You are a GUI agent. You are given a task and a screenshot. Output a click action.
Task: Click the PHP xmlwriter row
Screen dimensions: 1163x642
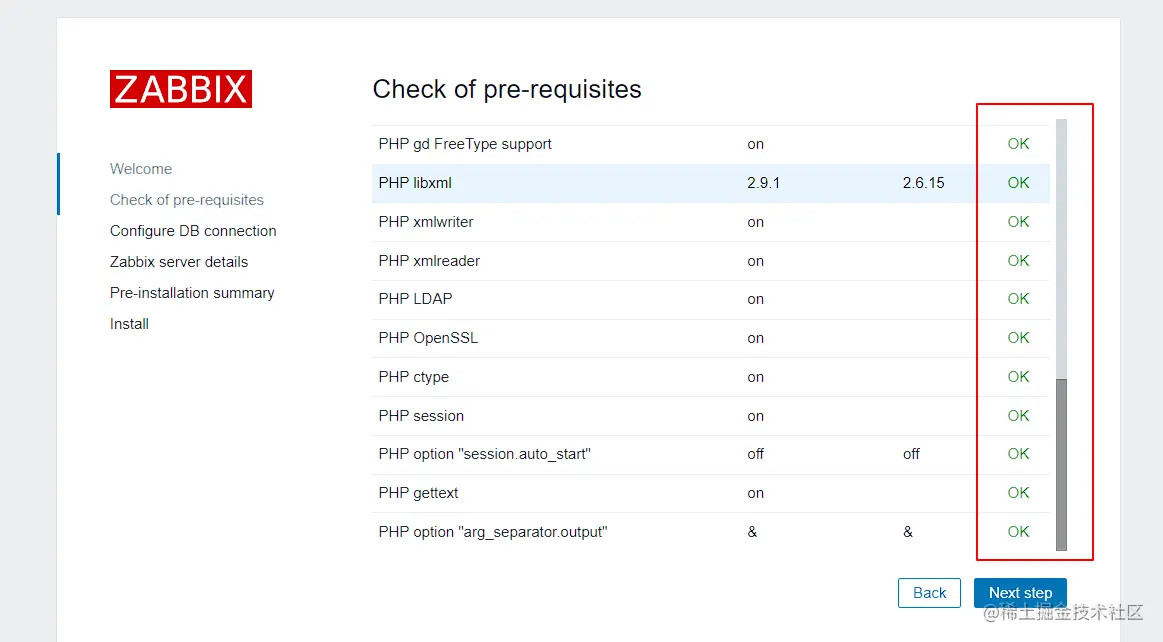tap(426, 222)
